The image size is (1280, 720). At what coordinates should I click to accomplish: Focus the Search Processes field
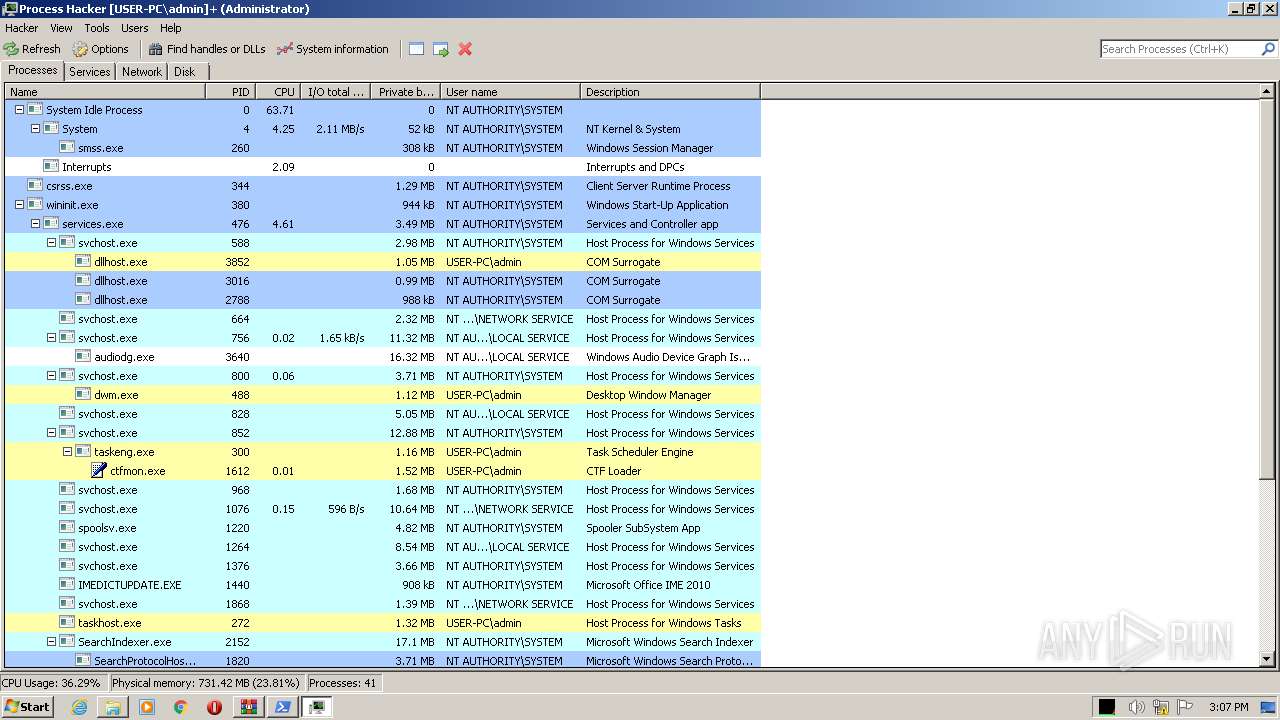[x=1180, y=49]
